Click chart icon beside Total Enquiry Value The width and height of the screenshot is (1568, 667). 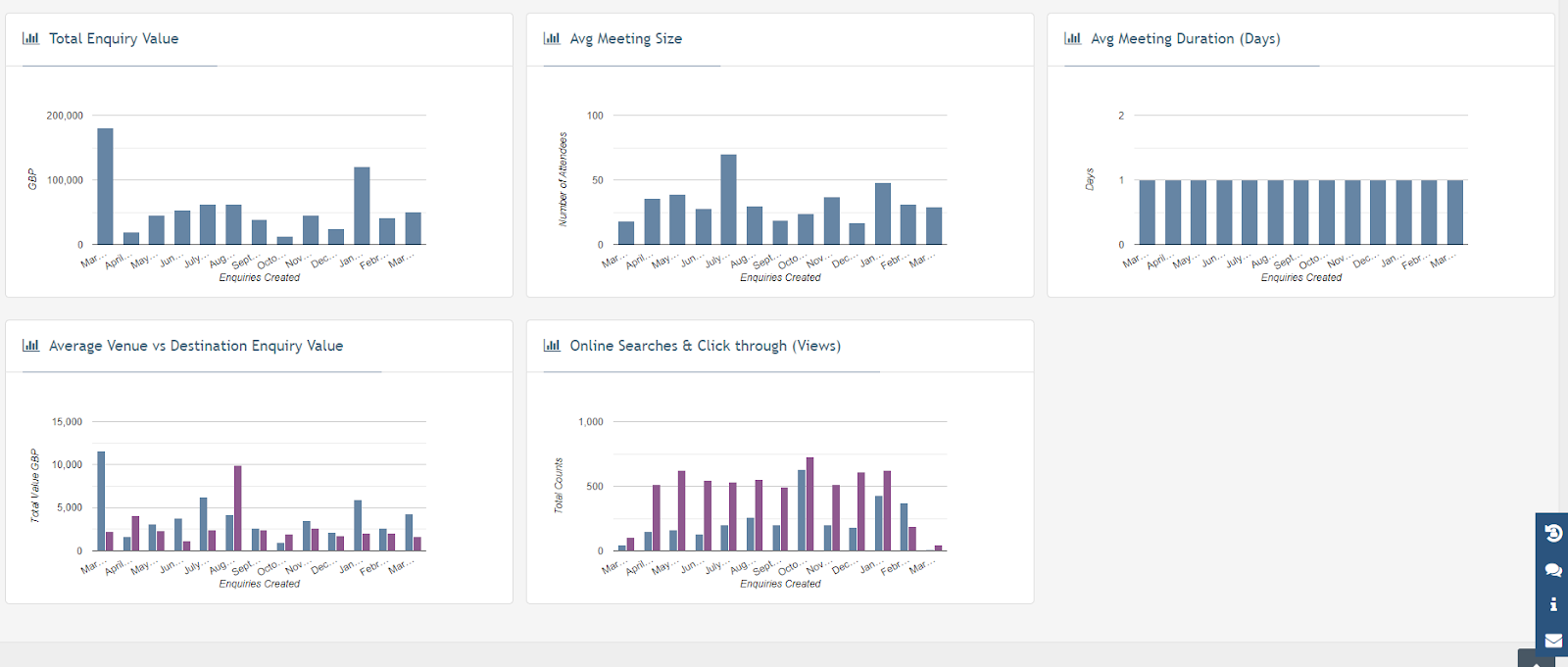click(x=30, y=38)
